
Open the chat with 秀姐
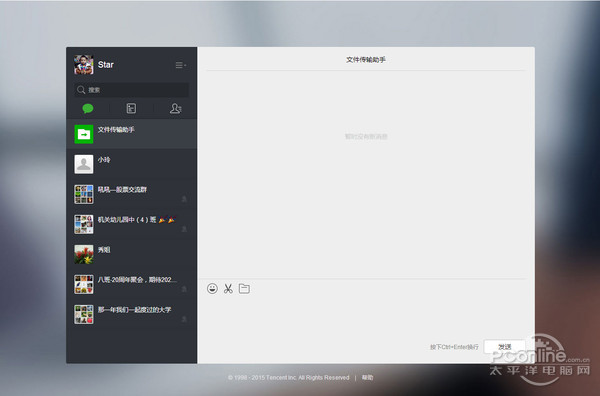pos(132,254)
